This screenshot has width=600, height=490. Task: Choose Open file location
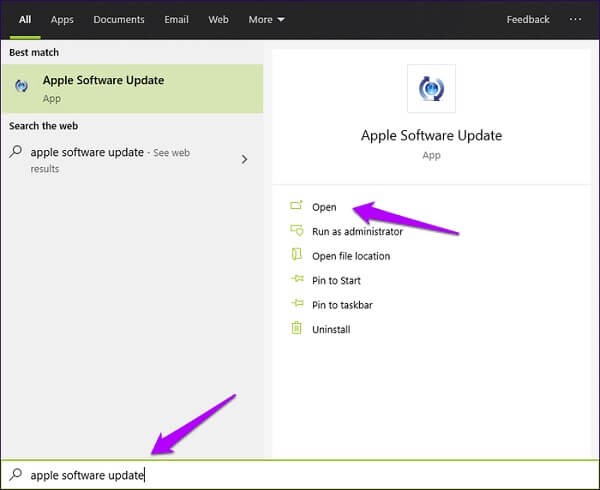[x=351, y=256]
